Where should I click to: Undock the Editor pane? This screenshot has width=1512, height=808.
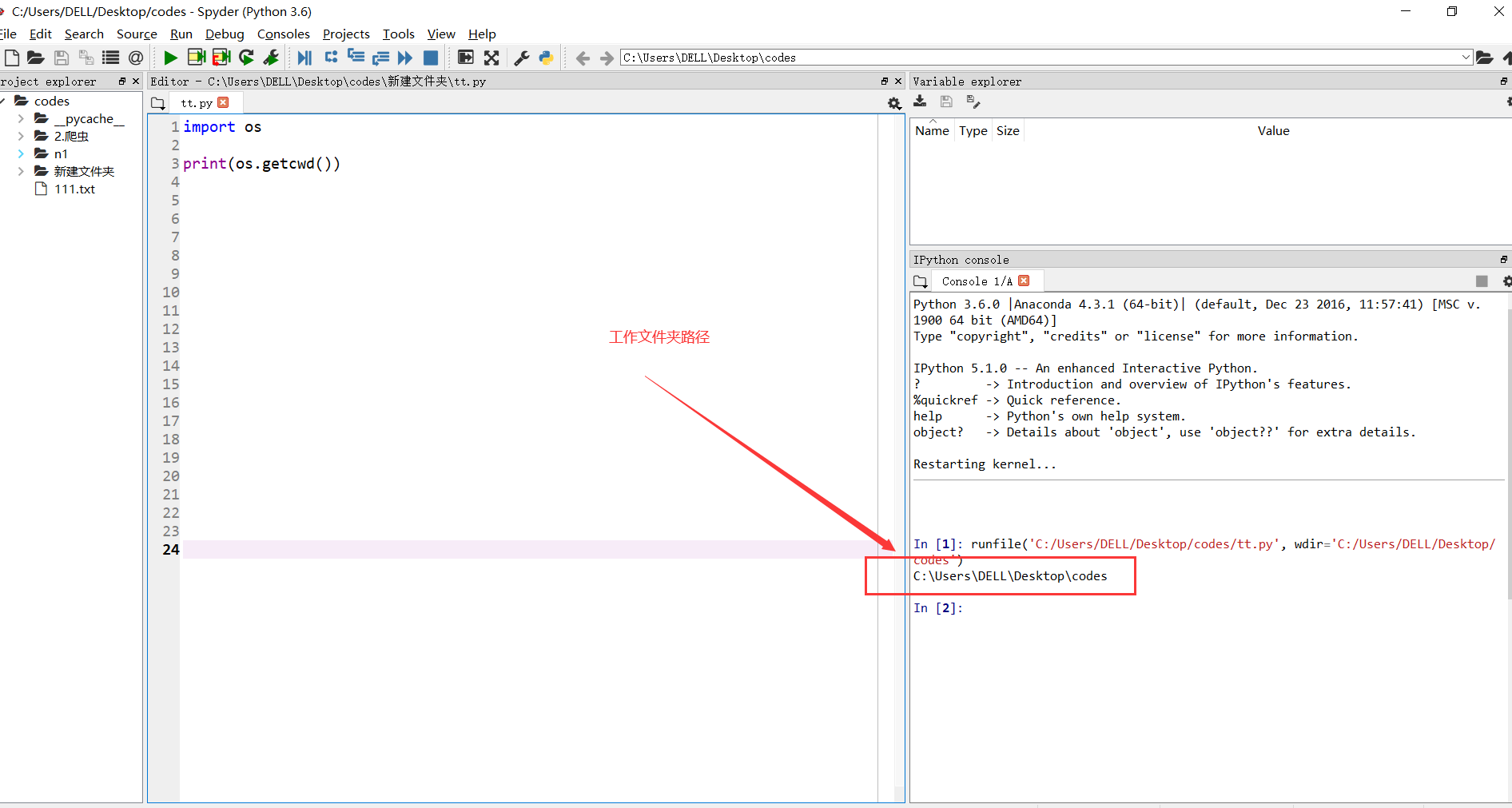[x=885, y=82]
